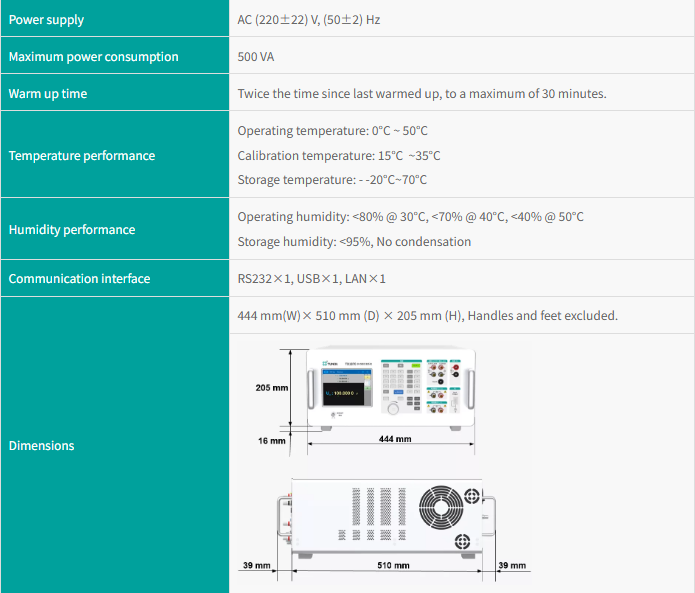Screen dimensions: 695x593
Task: Click the Warm up time row label
Action: point(114,93)
